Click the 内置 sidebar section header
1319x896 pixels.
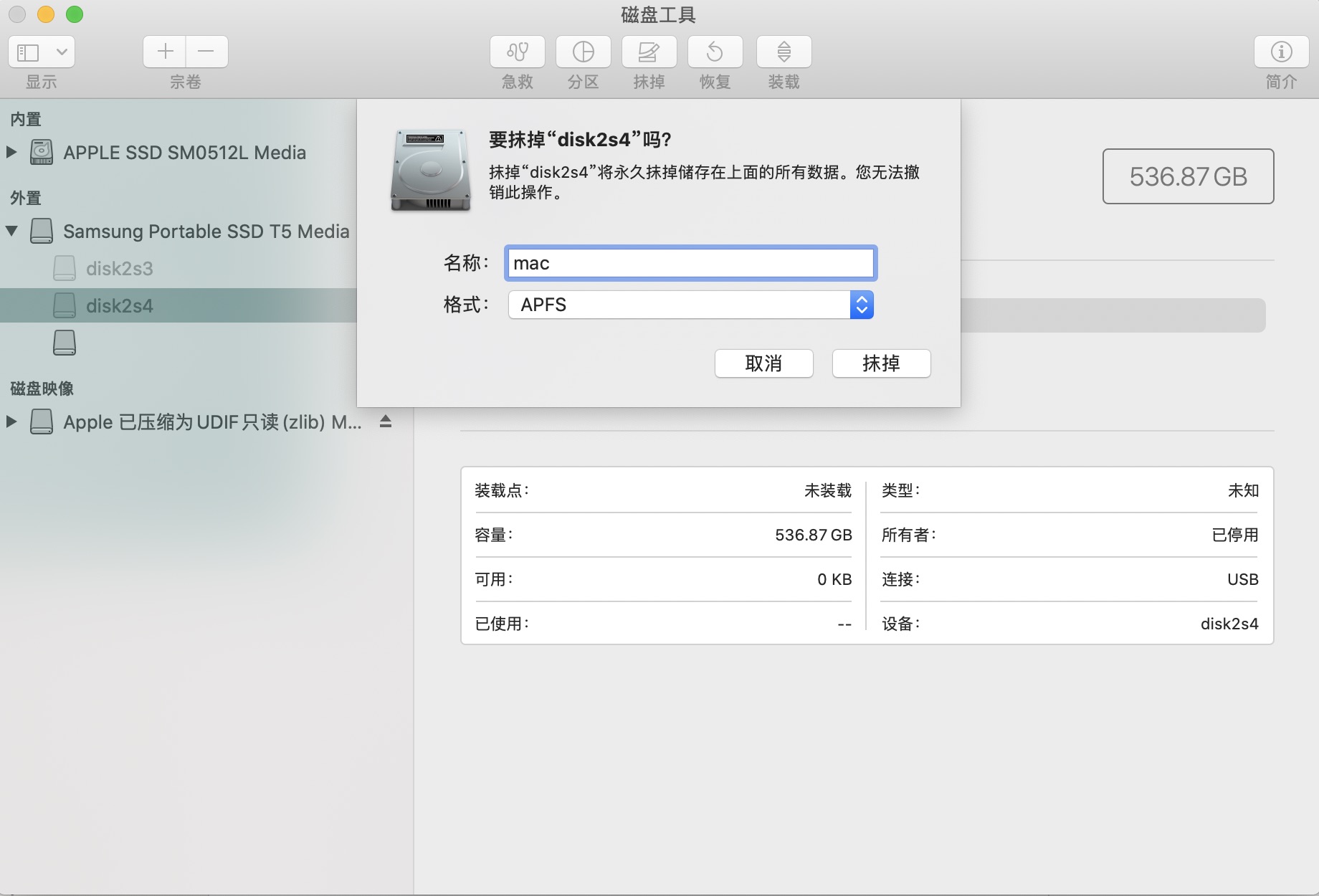26,119
